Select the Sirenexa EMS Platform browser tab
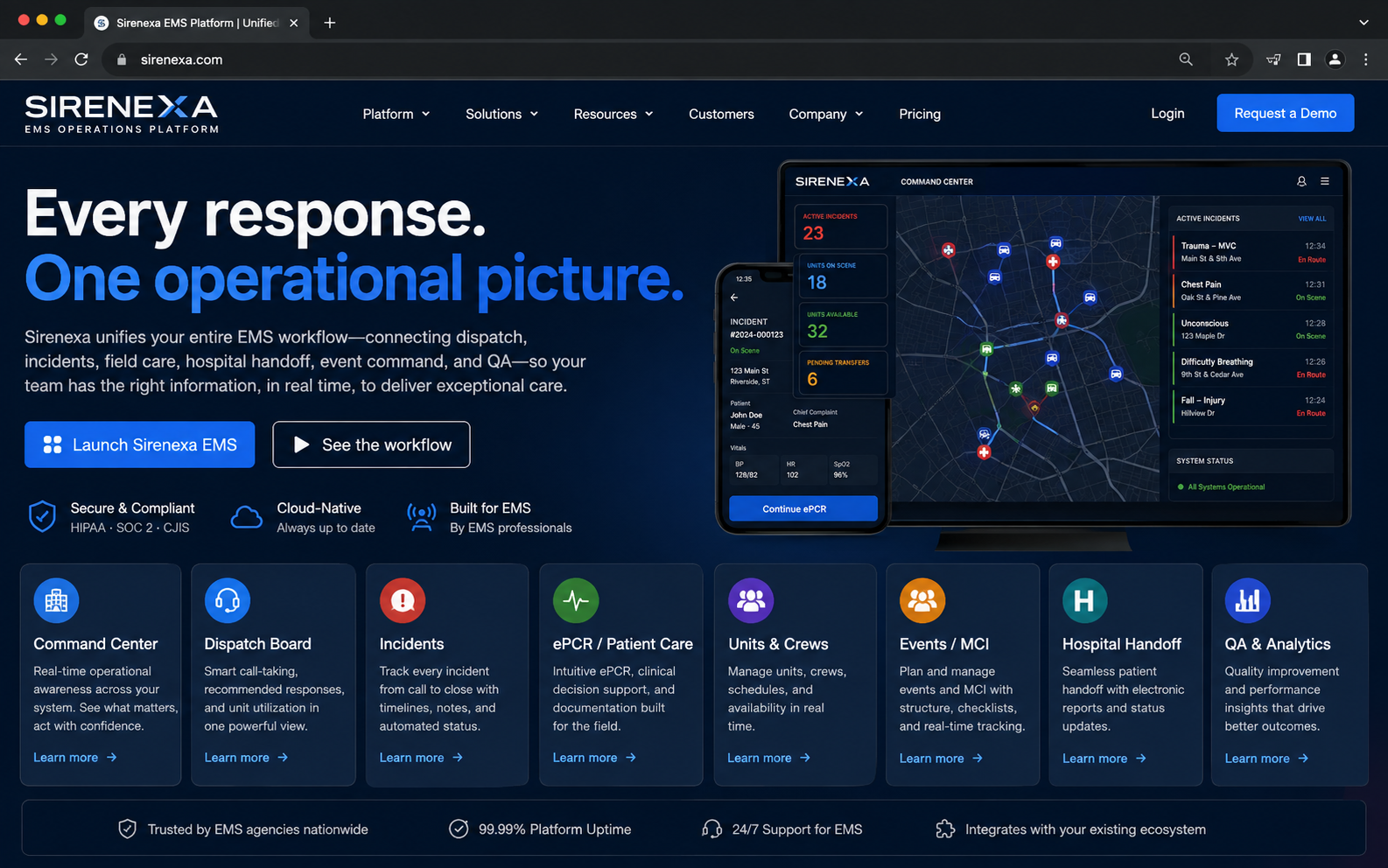This screenshot has height=868, width=1388. [x=195, y=23]
